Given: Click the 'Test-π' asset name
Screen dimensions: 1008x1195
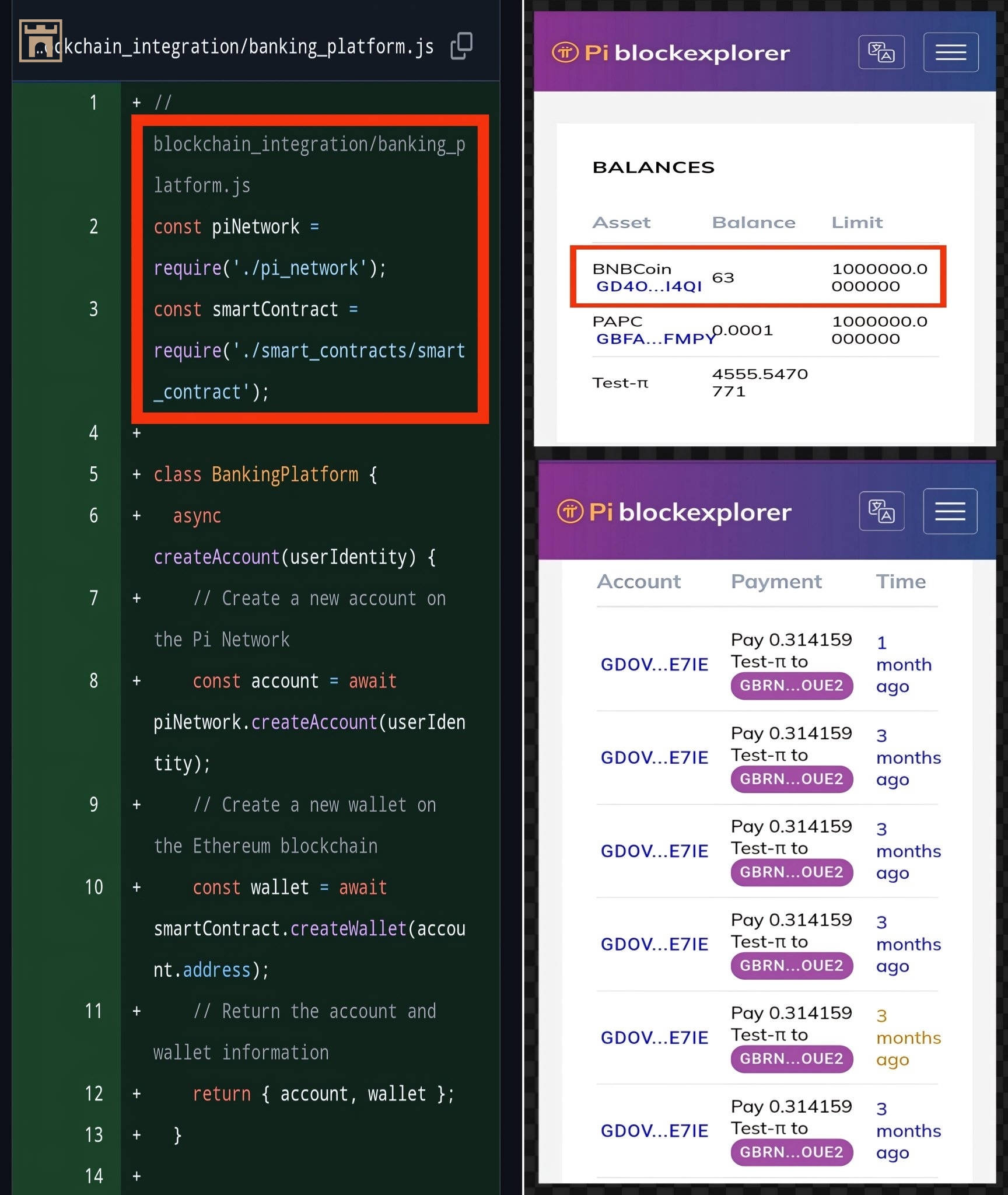Looking at the screenshot, I should pos(620,383).
